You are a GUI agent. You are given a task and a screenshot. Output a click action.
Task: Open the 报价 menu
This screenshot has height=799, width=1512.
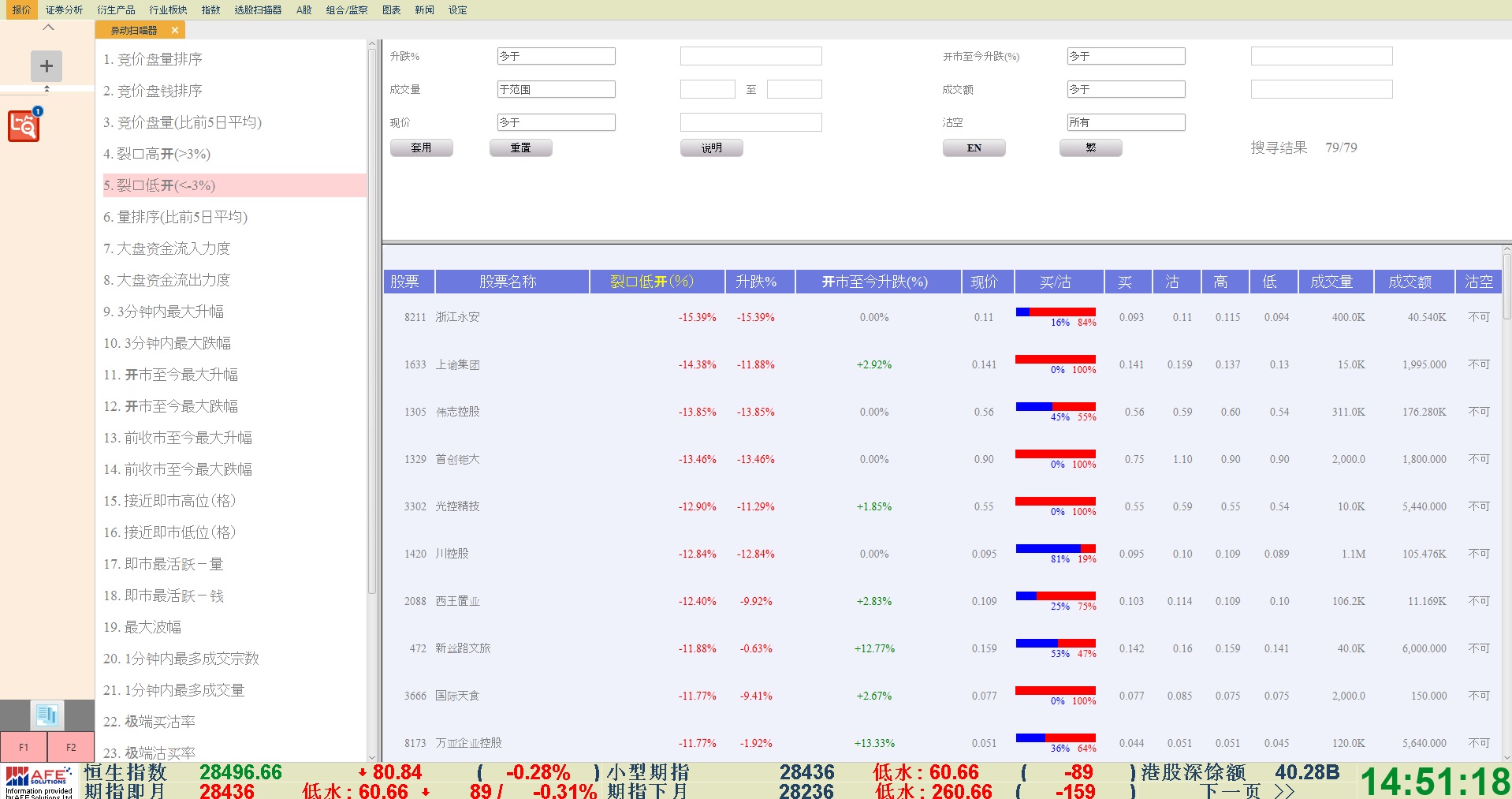(x=21, y=9)
